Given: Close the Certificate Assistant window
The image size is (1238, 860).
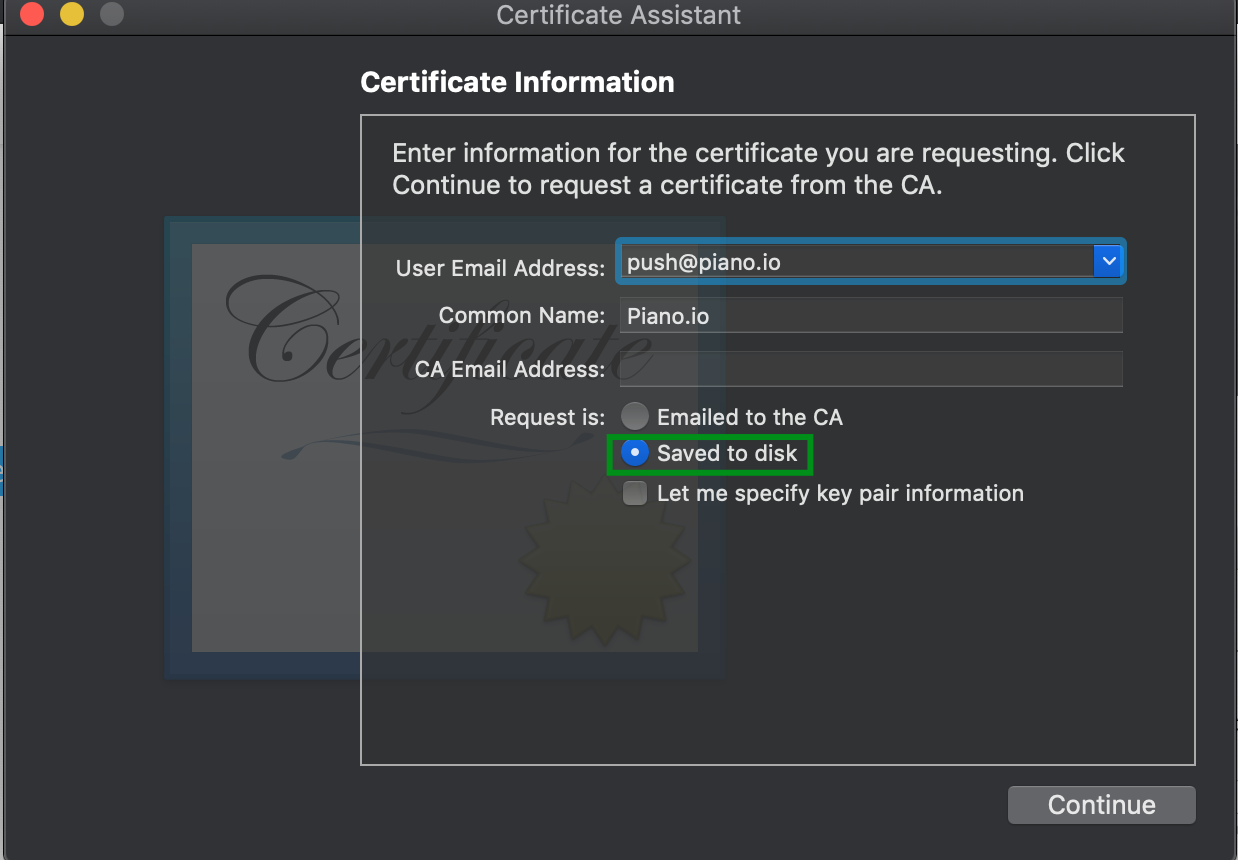Looking at the screenshot, I should point(33,15).
